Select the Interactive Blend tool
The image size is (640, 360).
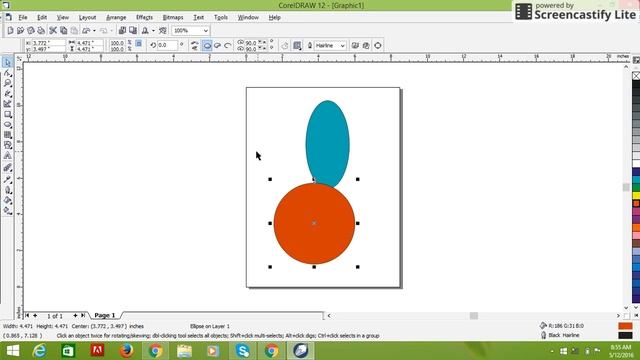[7, 168]
